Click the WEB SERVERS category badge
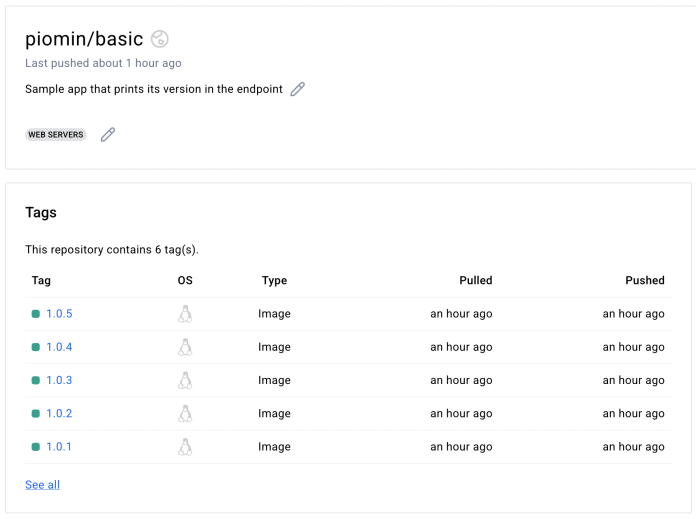This screenshot has height=519, width=696. [x=56, y=135]
